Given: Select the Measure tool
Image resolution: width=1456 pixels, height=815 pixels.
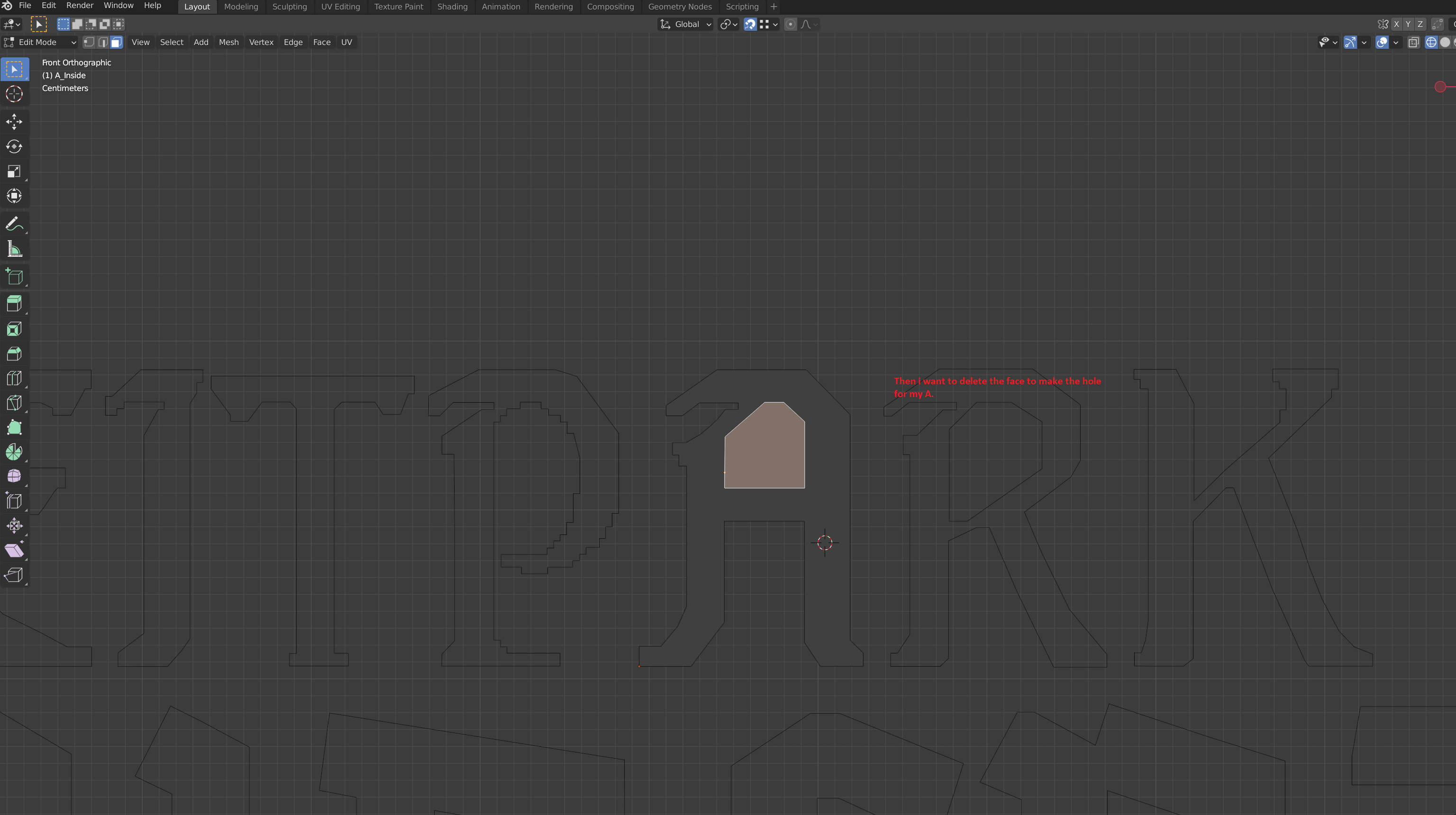Looking at the screenshot, I should click(14, 249).
